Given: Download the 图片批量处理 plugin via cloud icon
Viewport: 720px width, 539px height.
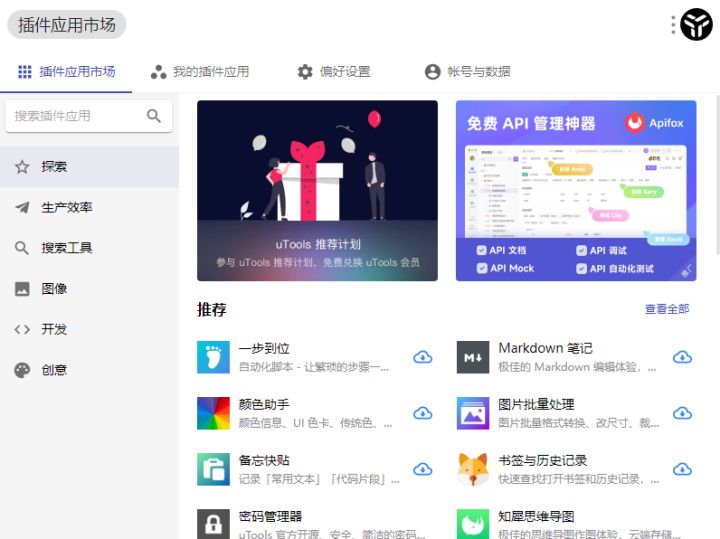Looking at the screenshot, I should click(682, 413).
